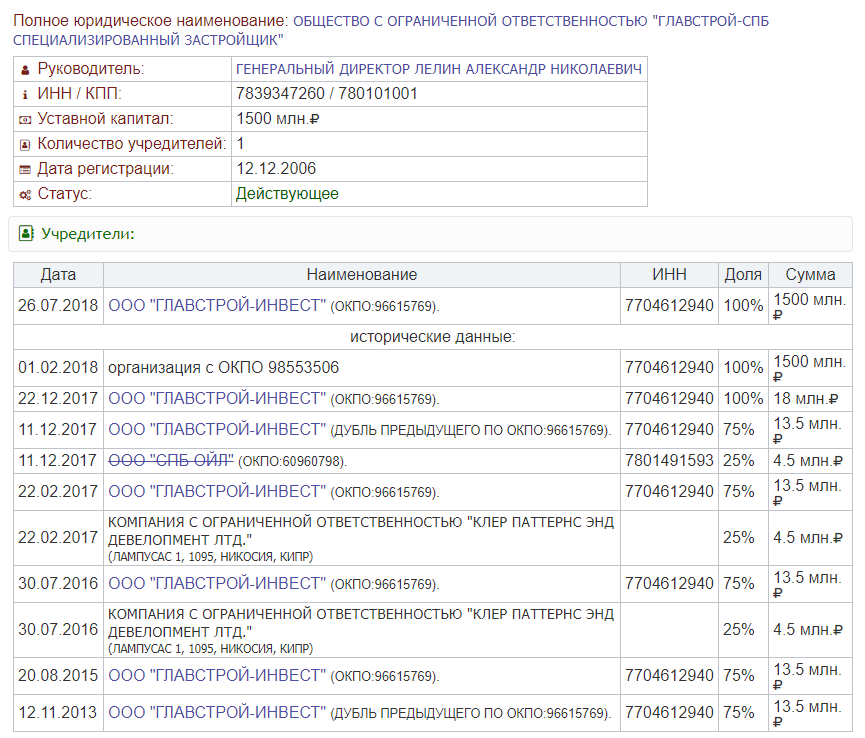Open ГЛАВСТРОЙ-ИНВЕСТ link dated 30.07.2016
This screenshot has width=865, height=738.
pos(217,584)
